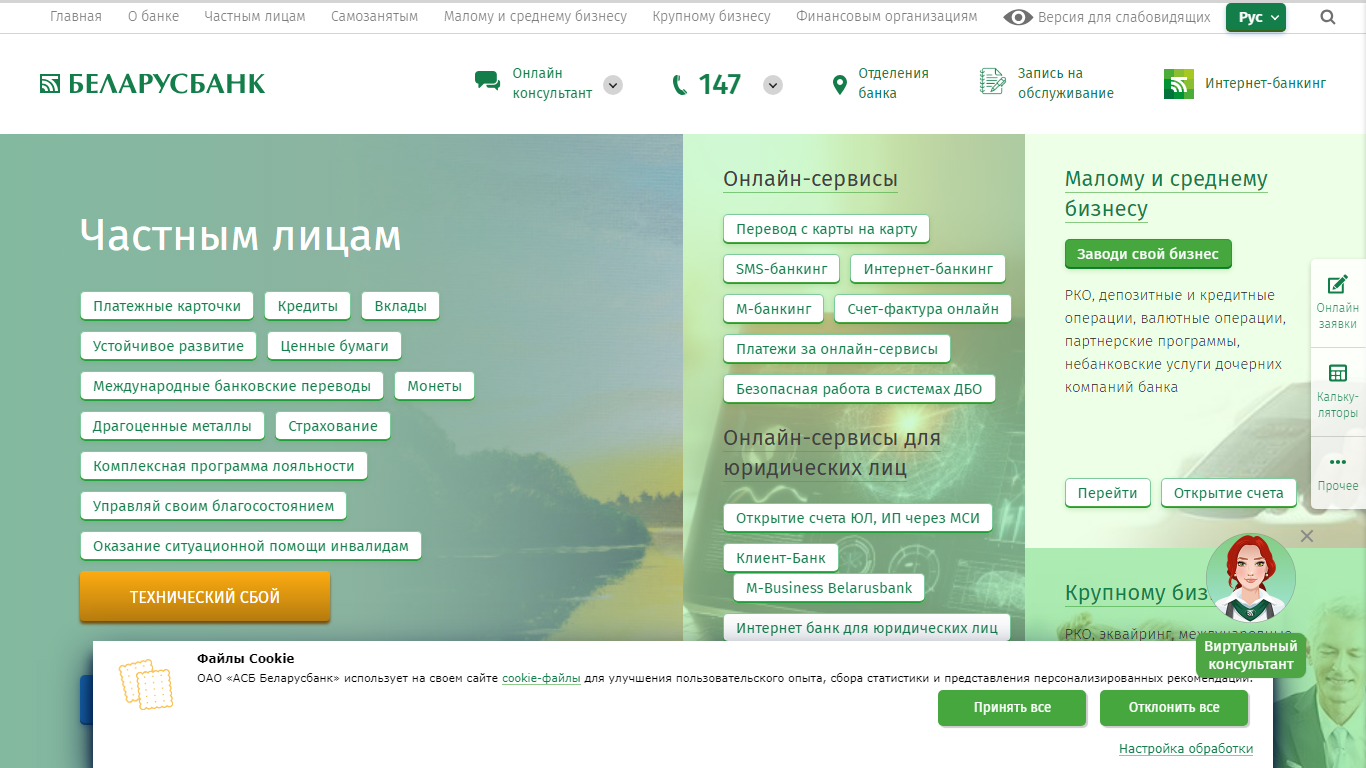Click the SMS-банкинг button
The width and height of the screenshot is (1366, 768).
click(782, 269)
